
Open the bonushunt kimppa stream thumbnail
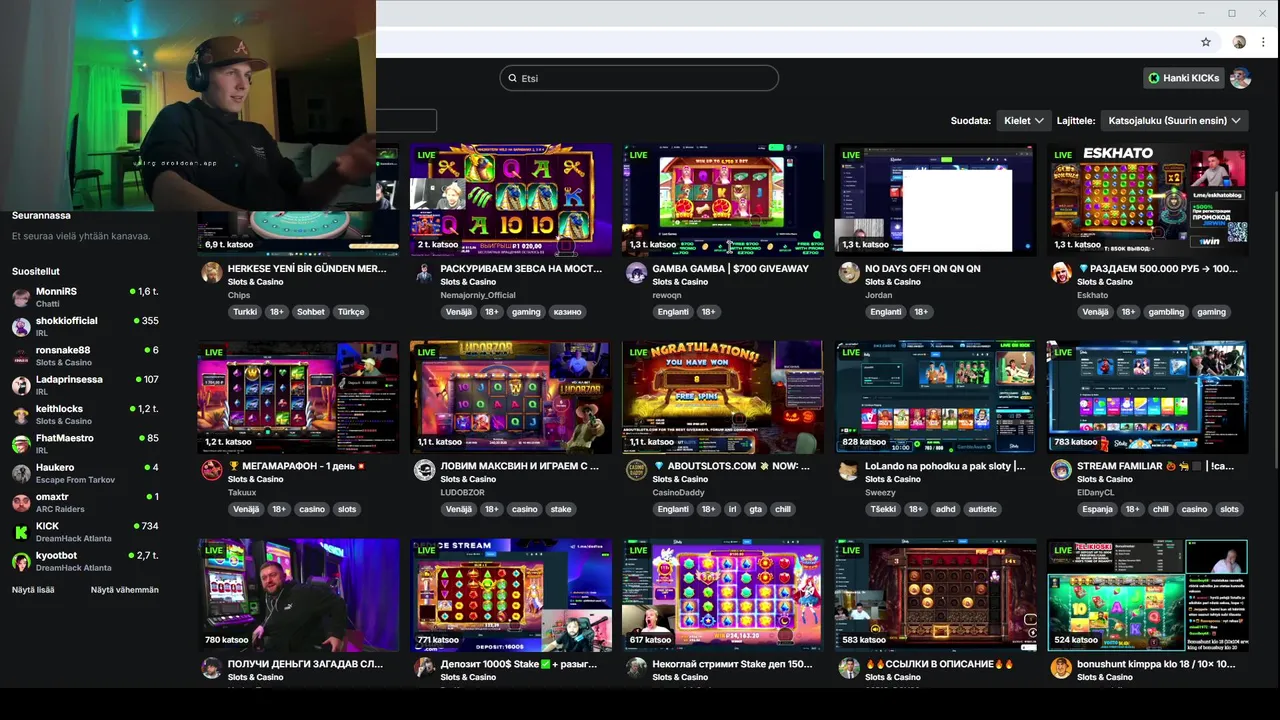click(x=1147, y=595)
